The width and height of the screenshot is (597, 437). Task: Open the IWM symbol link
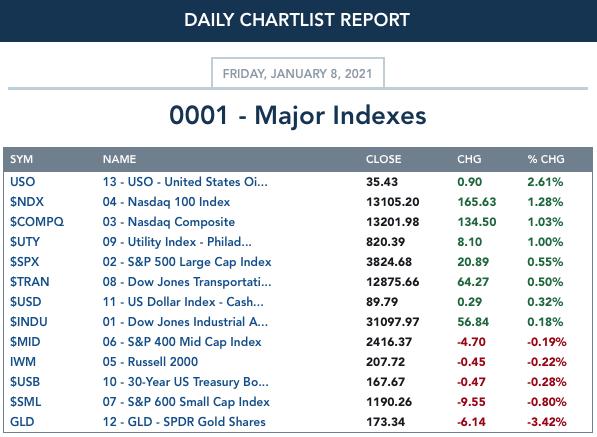coord(23,362)
